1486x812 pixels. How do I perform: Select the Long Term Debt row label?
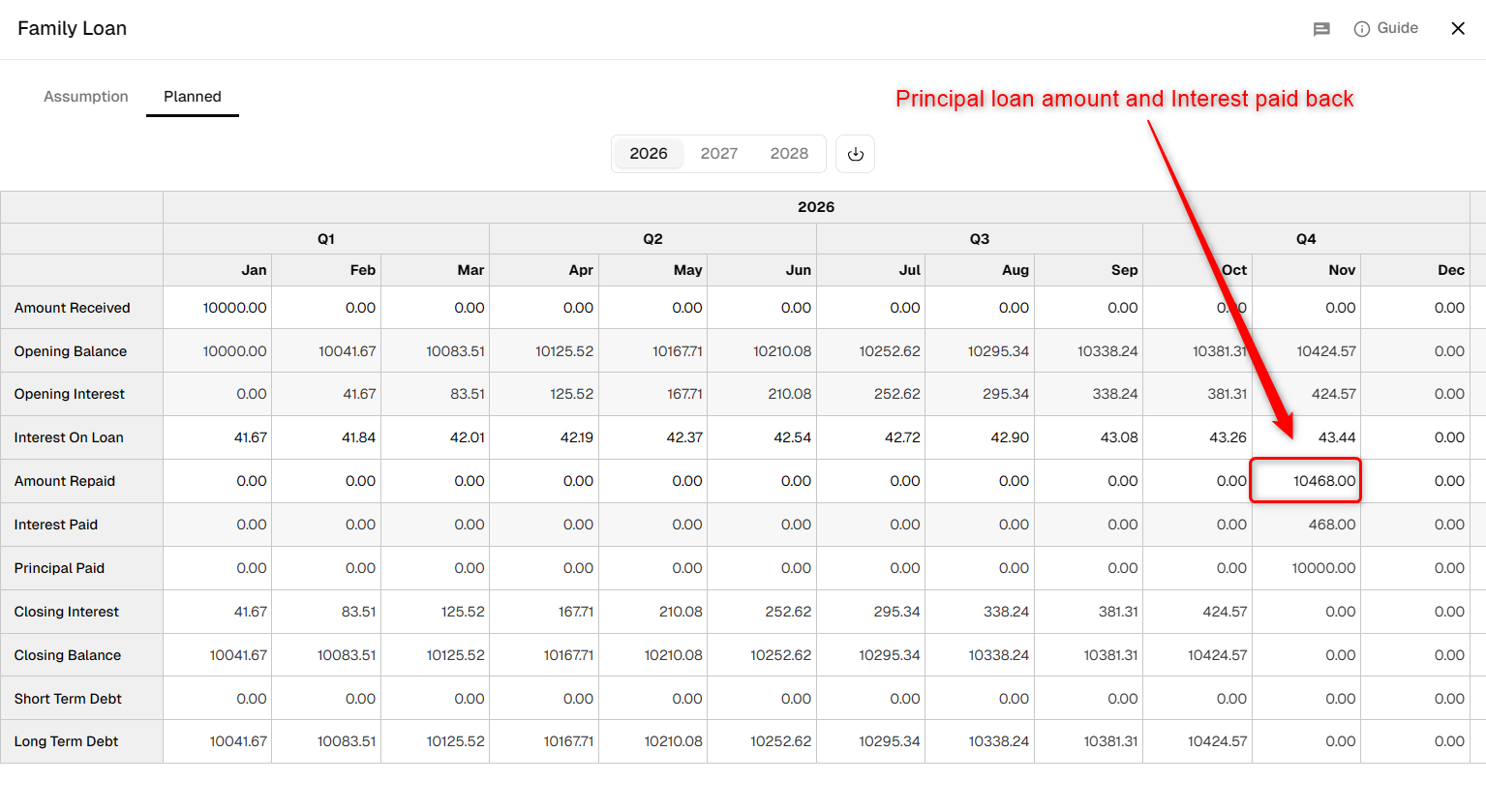click(66, 741)
